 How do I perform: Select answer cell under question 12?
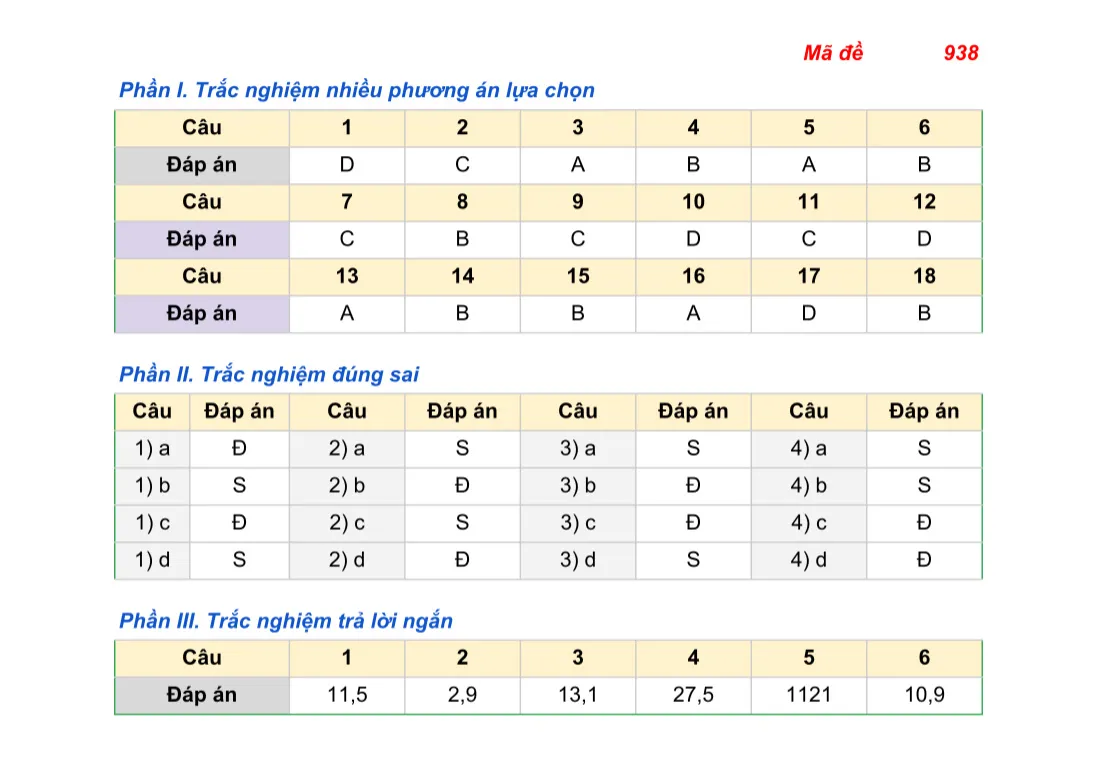click(x=924, y=239)
